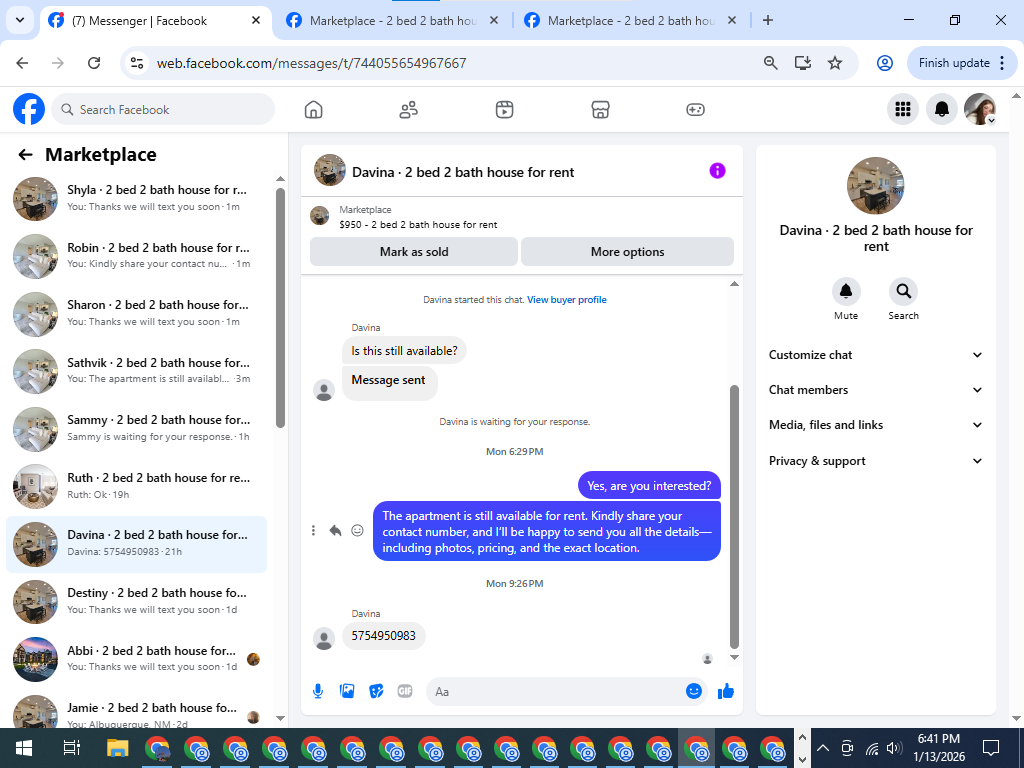Screen dimensions: 1024x768
Task: Open Robin's conversation in the list
Action: tap(136, 256)
